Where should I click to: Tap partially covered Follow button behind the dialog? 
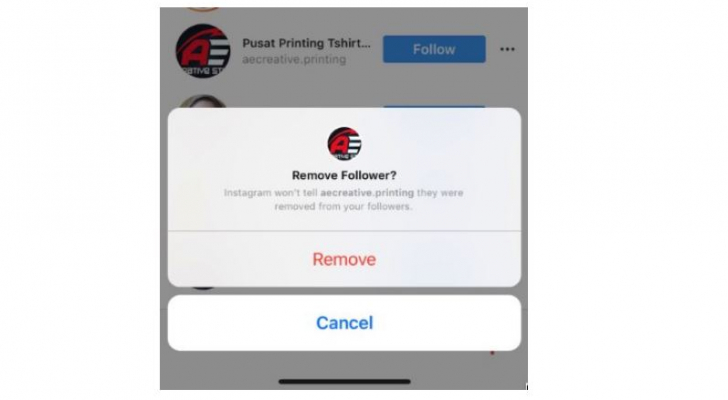point(434,107)
